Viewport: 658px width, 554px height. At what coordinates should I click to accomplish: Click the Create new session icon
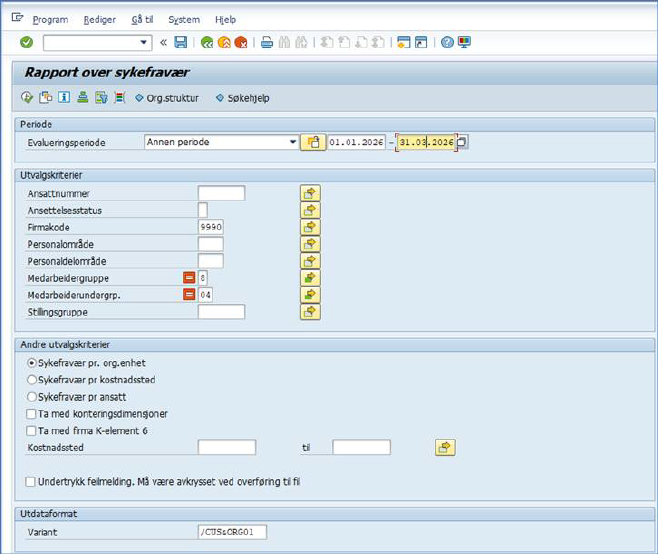[x=403, y=42]
